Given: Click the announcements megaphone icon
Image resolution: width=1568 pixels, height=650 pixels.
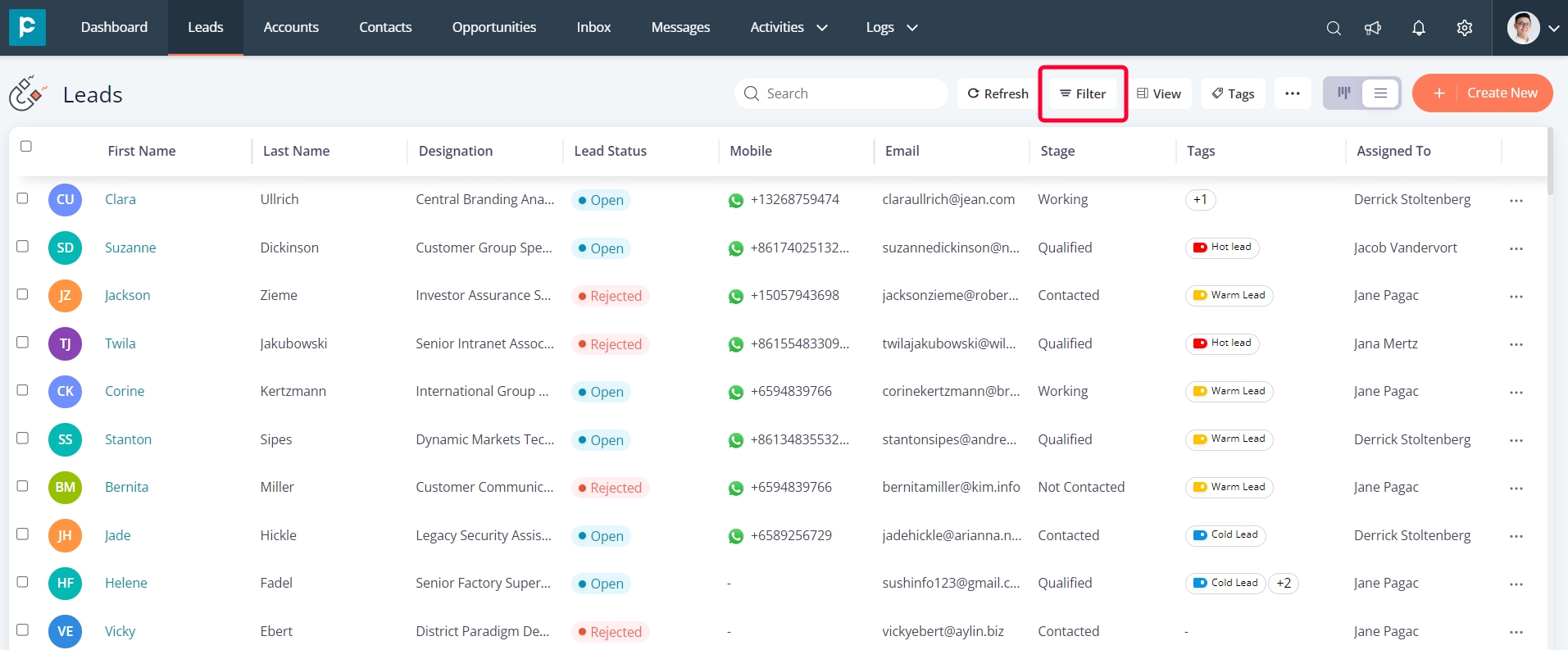Looking at the screenshot, I should pos(1373,28).
